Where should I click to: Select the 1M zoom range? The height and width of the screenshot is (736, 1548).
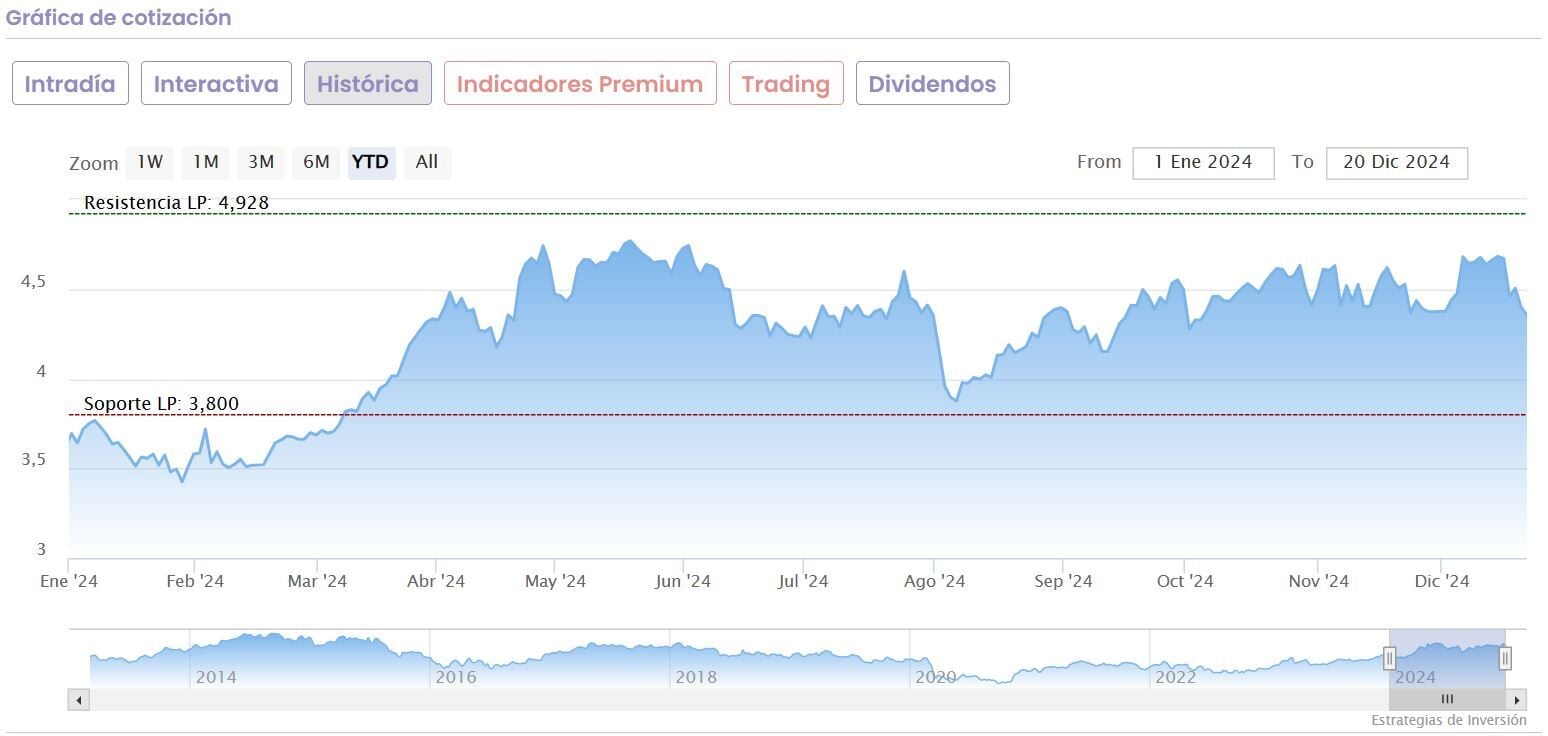click(x=206, y=162)
